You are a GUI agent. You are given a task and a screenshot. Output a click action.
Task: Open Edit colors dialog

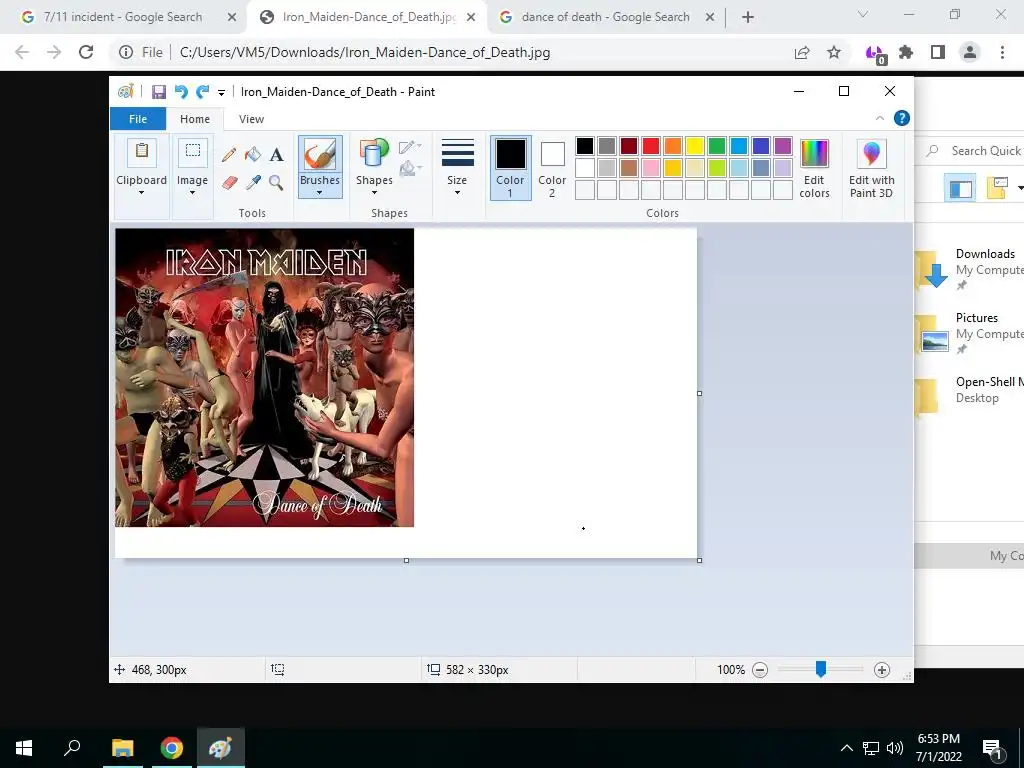coord(814,168)
